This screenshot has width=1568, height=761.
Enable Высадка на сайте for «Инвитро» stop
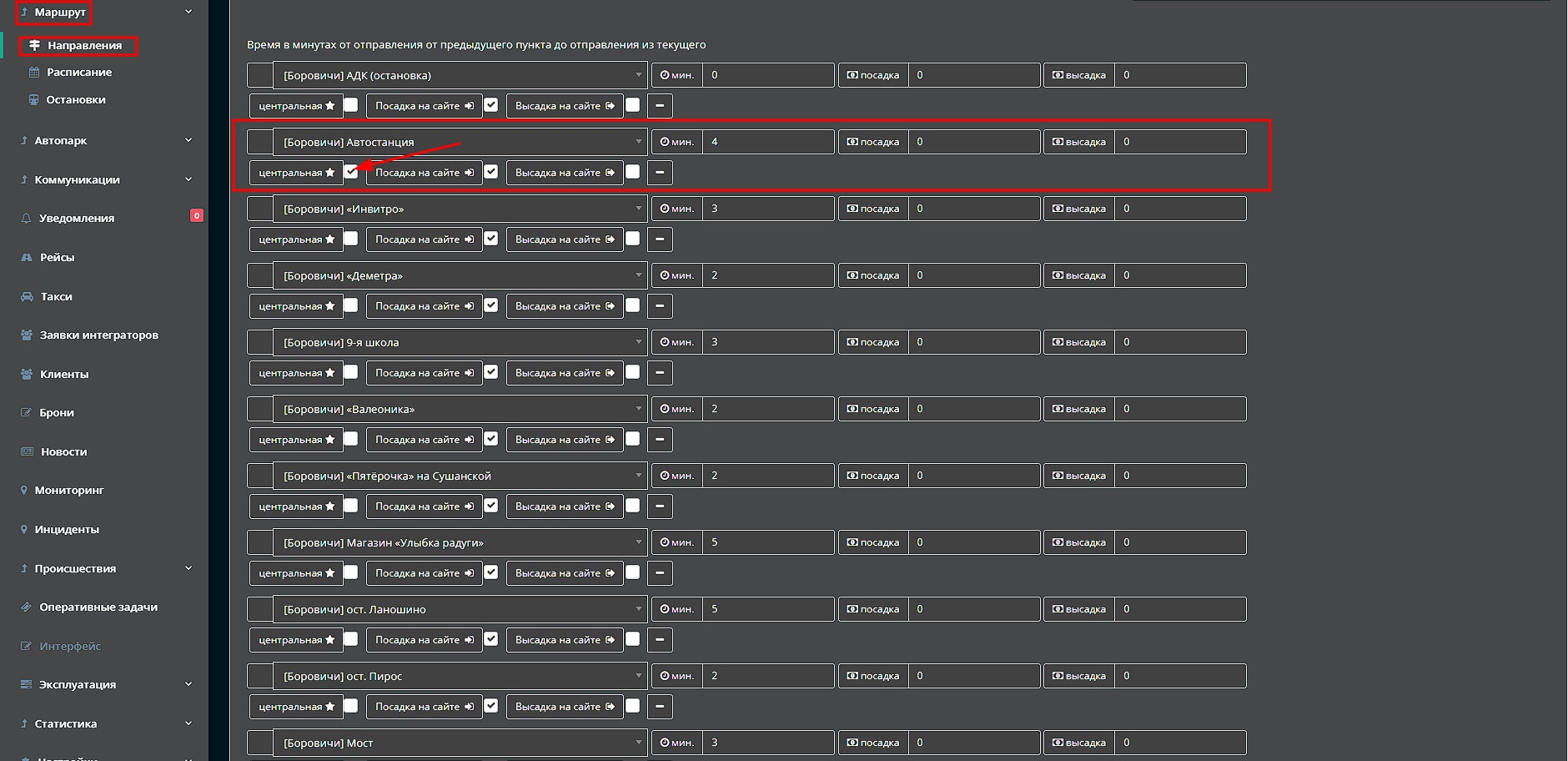(633, 239)
